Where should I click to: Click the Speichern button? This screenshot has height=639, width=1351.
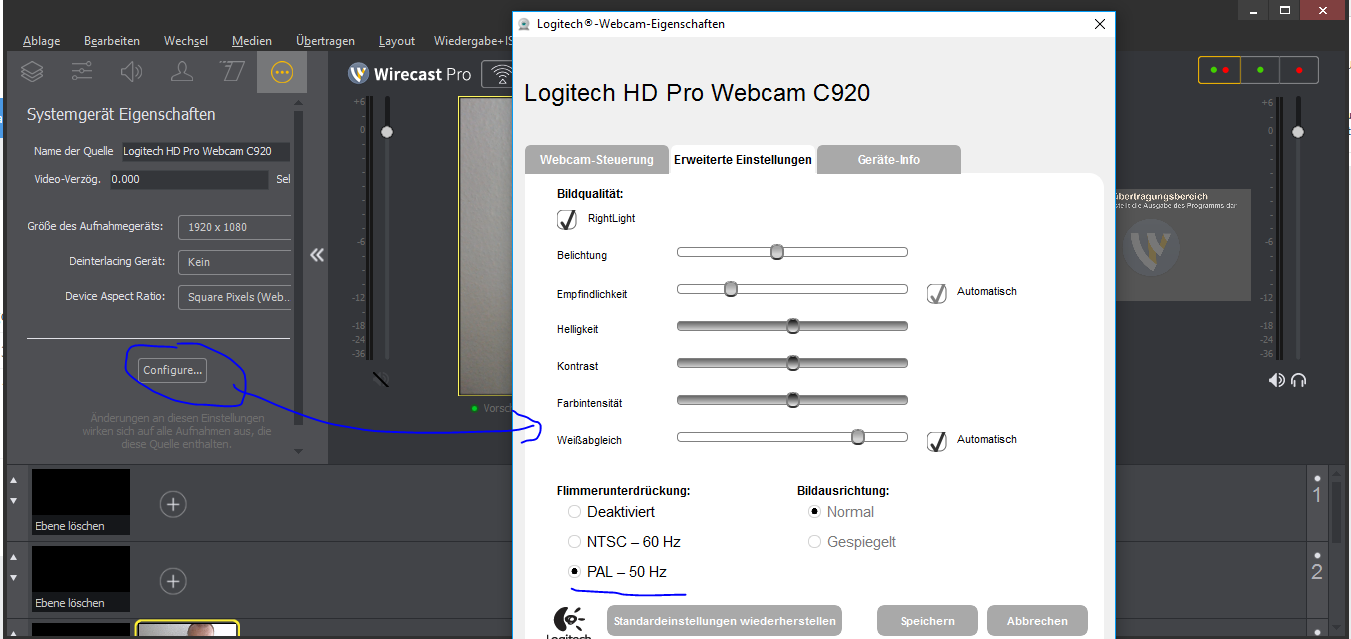927,621
